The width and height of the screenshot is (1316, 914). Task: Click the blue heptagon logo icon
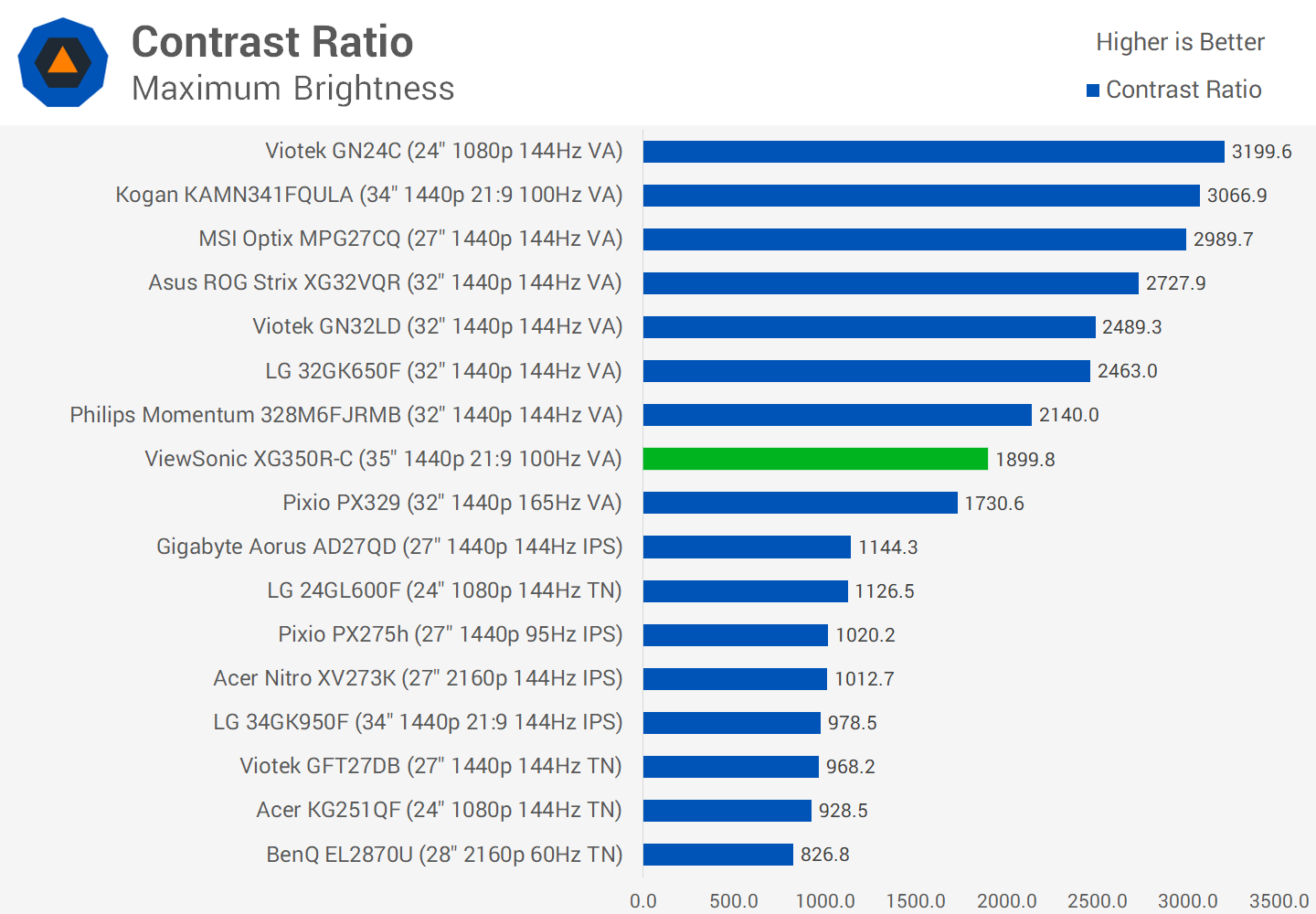pyautogui.click(x=63, y=62)
